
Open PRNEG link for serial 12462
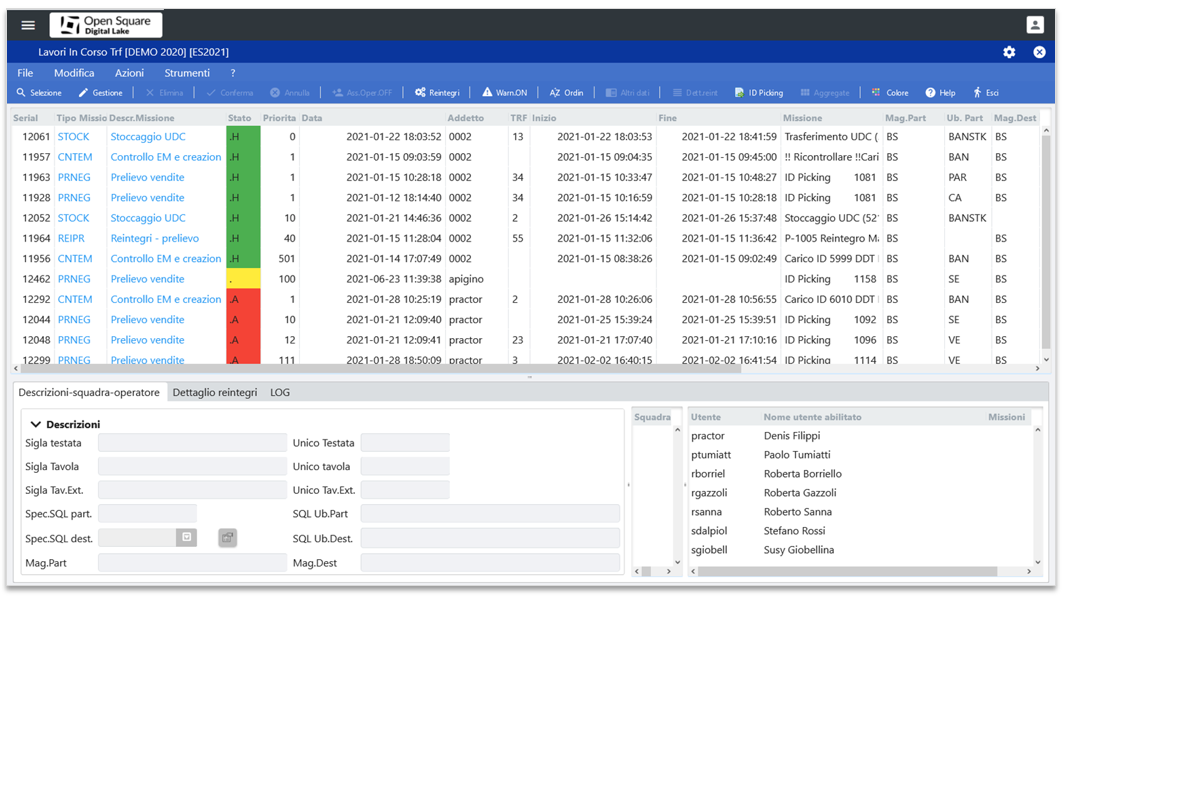pos(74,279)
